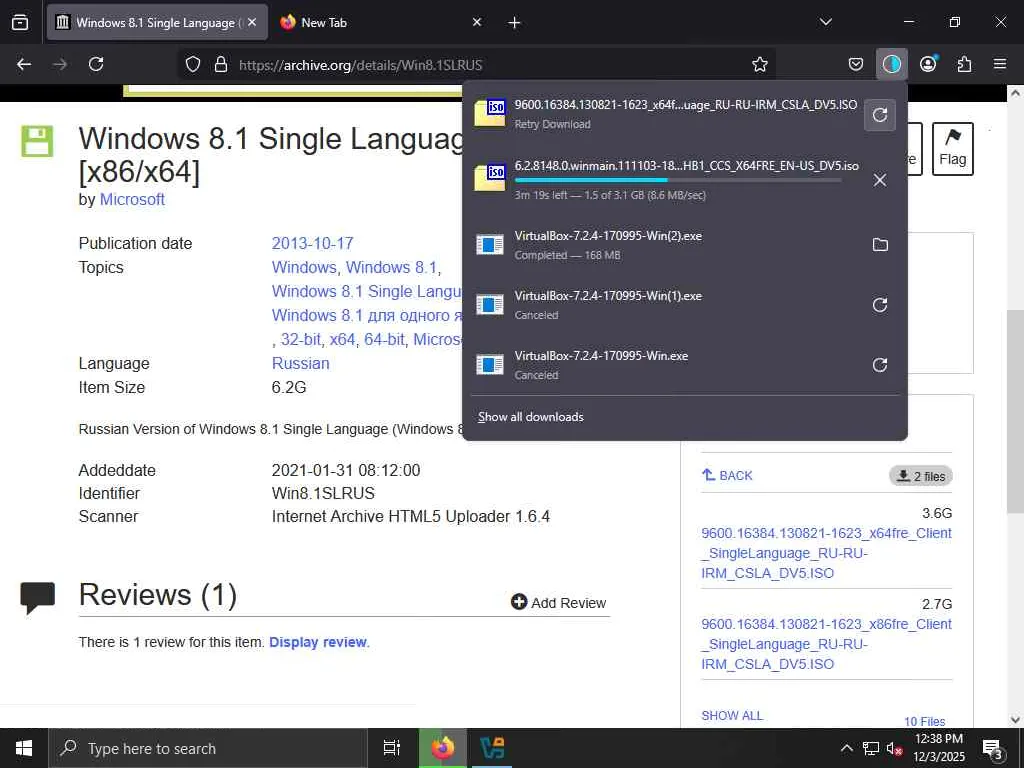Retry the failed 9600.16384 ISO download
This screenshot has width=1024, height=768.
pyautogui.click(x=880, y=115)
